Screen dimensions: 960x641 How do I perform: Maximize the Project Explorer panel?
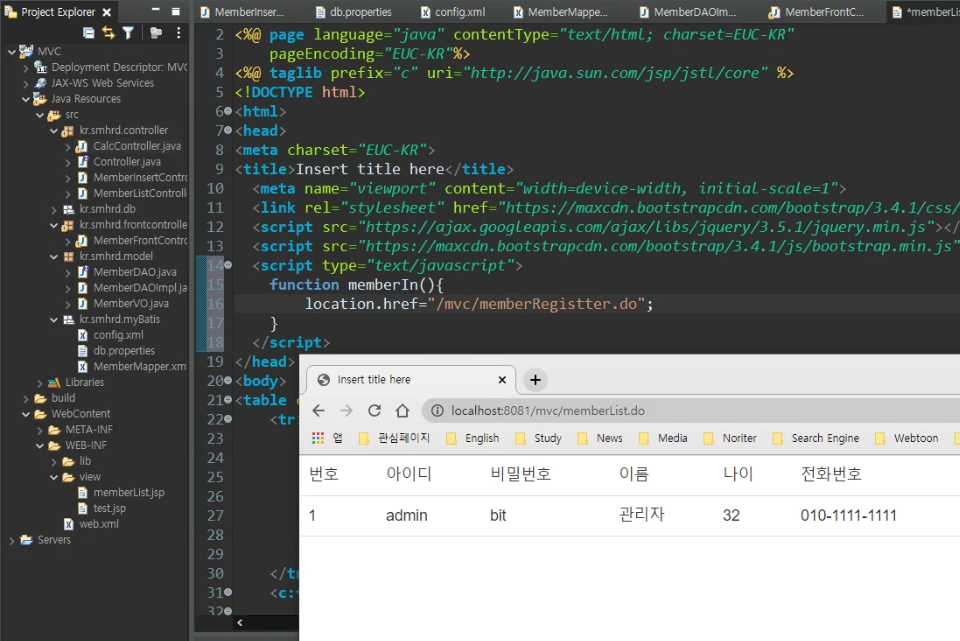(x=176, y=11)
